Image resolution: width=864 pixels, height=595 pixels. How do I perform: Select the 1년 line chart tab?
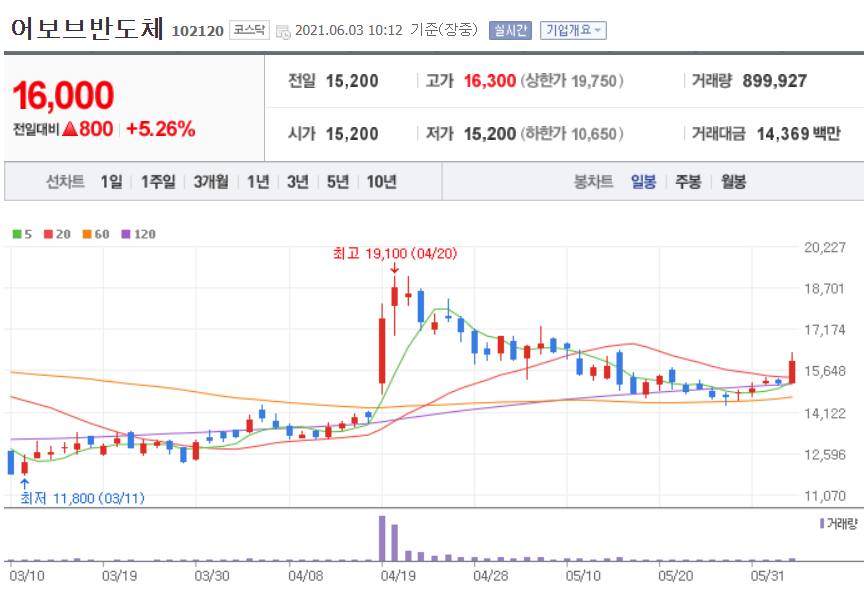click(258, 181)
